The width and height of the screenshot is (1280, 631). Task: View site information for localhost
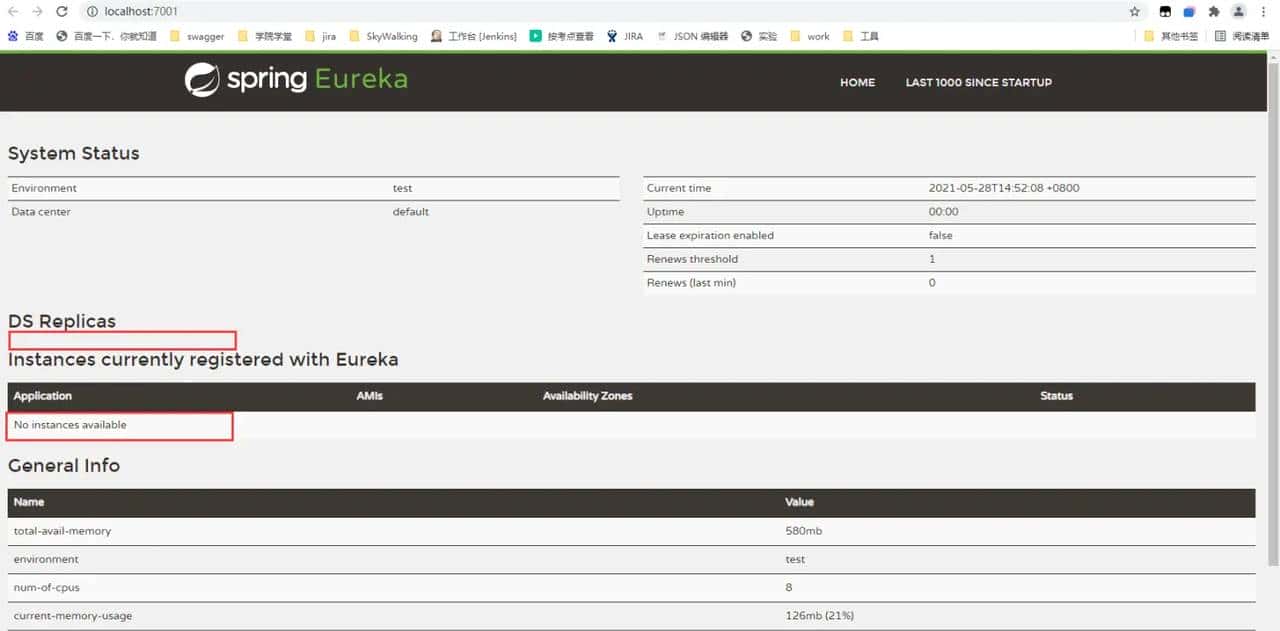click(91, 12)
